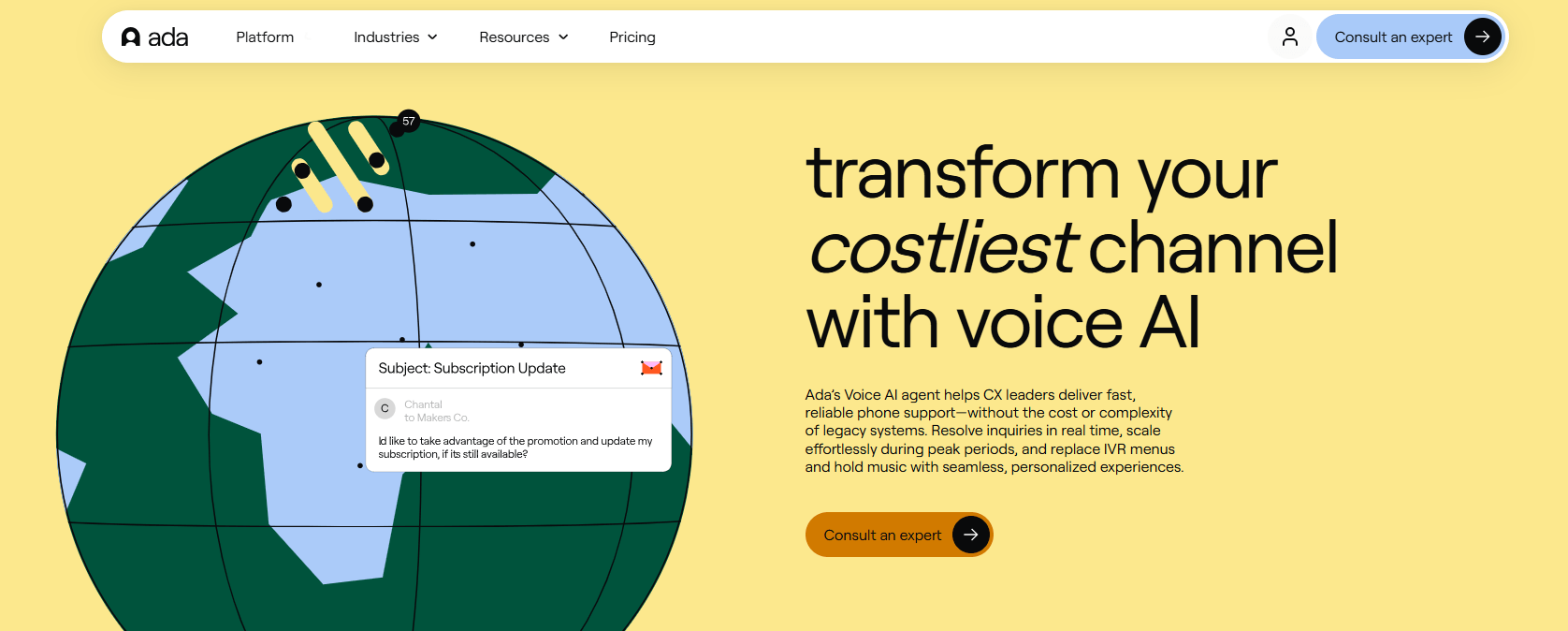Open the Platform menu item
The height and width of the screenshot is (631, 1568).
265,37
